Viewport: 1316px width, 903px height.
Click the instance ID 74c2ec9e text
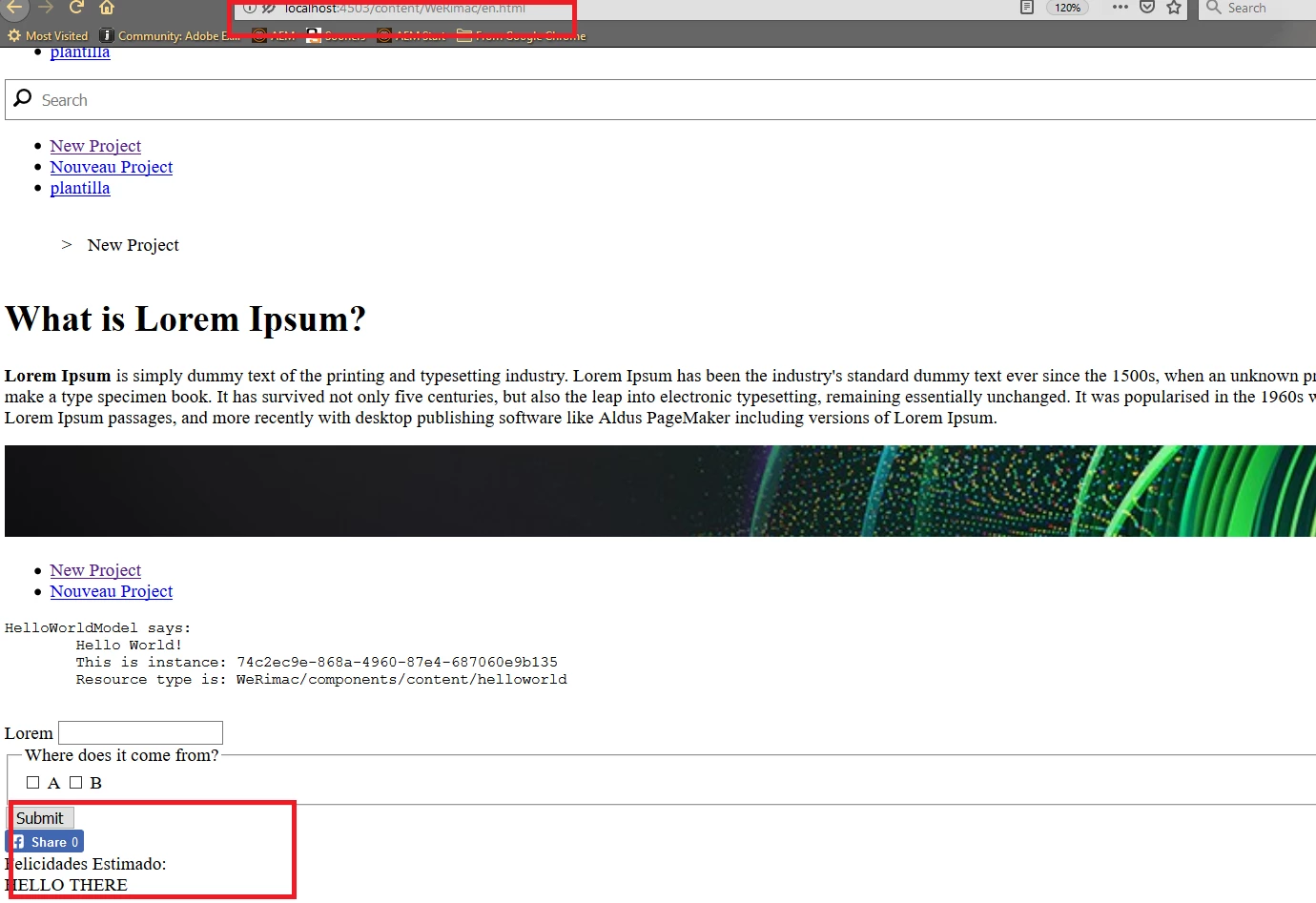397,662
